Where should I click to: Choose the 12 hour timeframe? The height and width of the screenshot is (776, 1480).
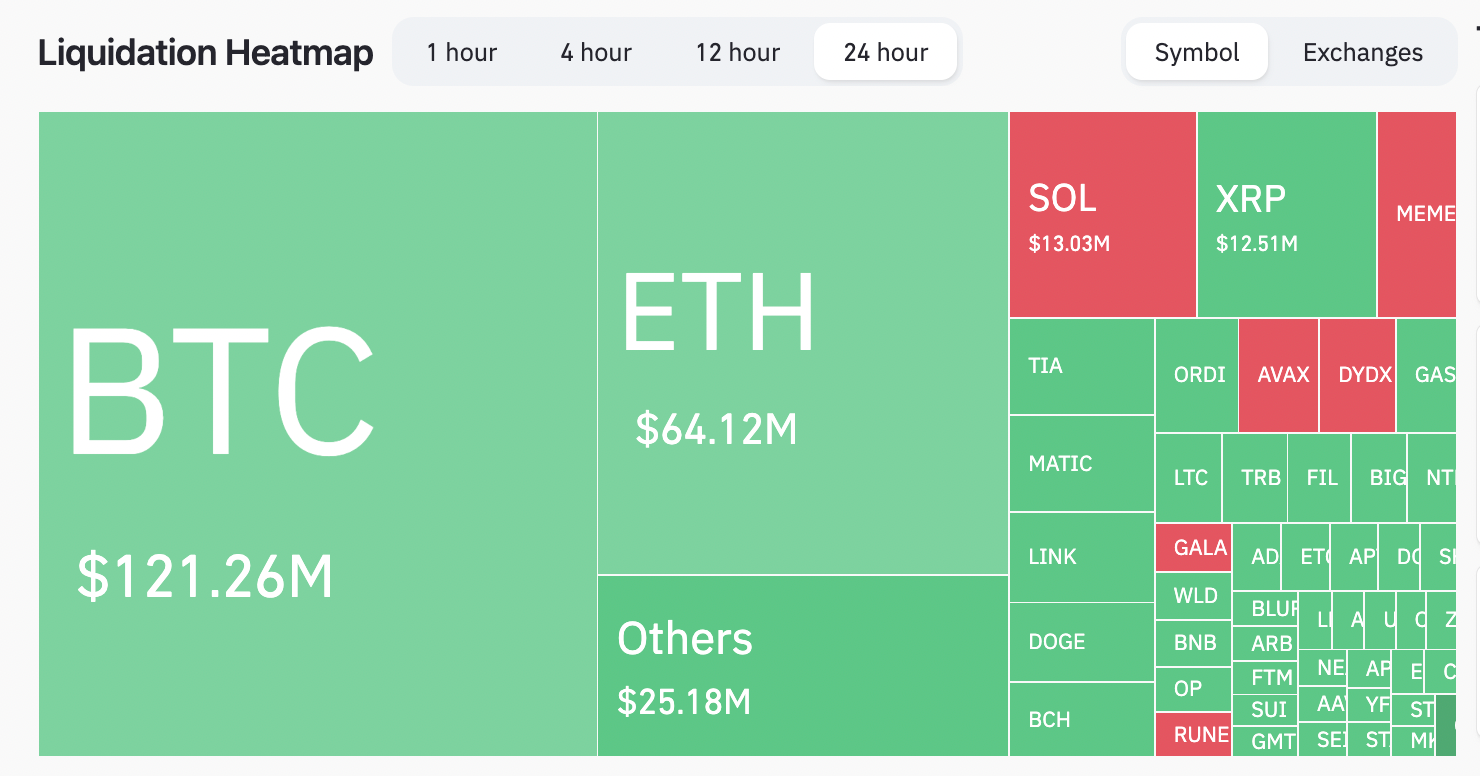[x=738, y=52]
